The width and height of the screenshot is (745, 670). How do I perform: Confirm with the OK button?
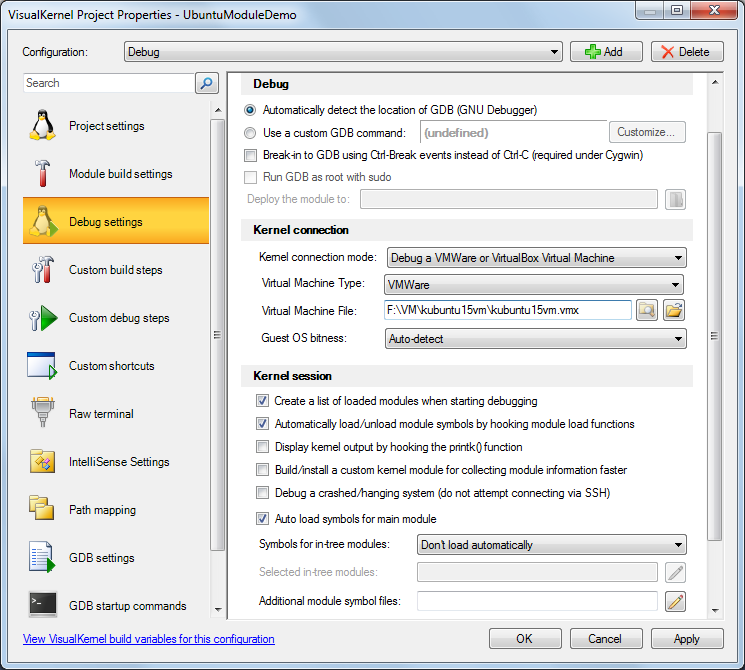pyautogui.click(x=525, y=639)
